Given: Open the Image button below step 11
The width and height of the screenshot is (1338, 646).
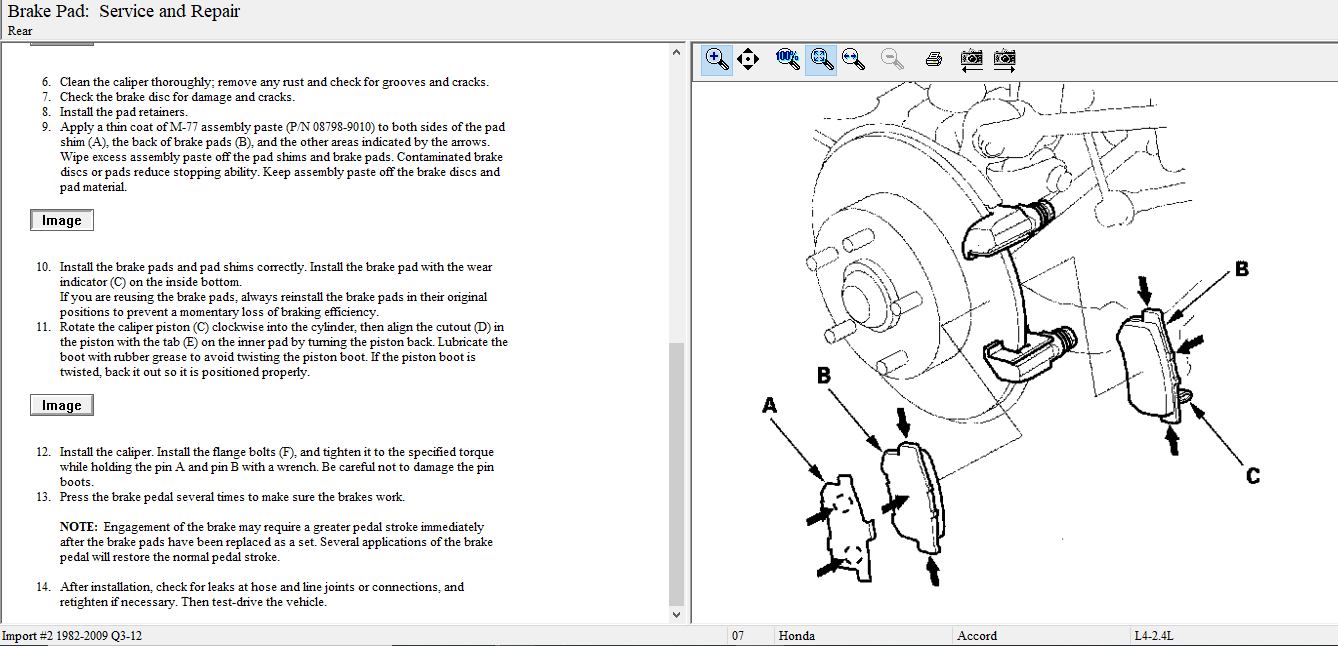Looking at the screenshot, I should click(62, 405).
